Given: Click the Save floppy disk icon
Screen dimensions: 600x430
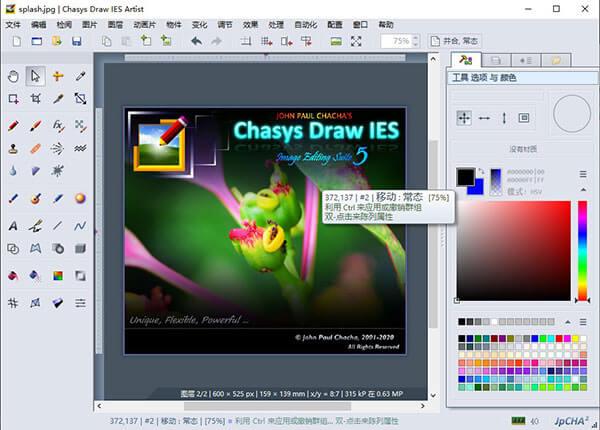Looking at the screenshot, I should 77,41.
